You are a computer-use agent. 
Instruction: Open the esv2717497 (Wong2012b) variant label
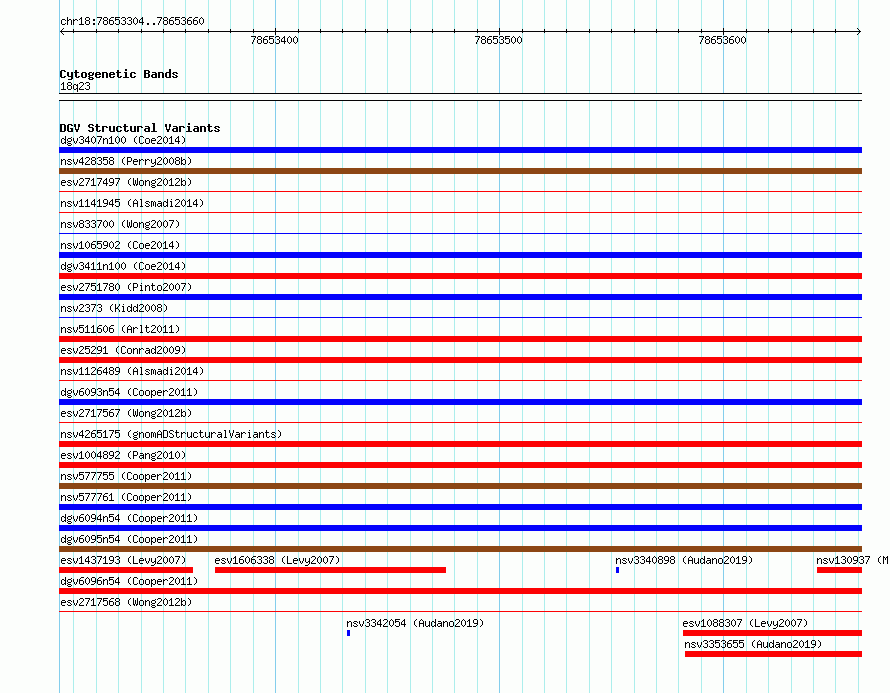[126, 182]
